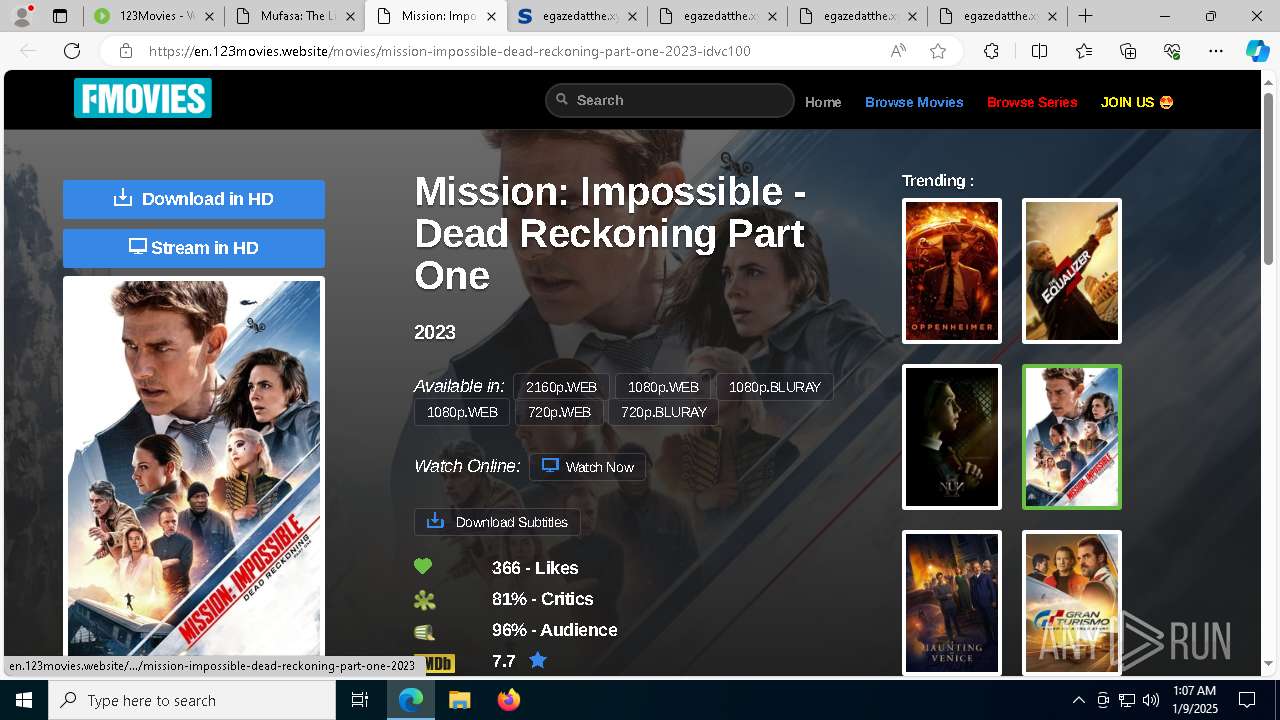1280x720 pixels.
Task: Open Task View on taskbar
Action: (360, 700)
